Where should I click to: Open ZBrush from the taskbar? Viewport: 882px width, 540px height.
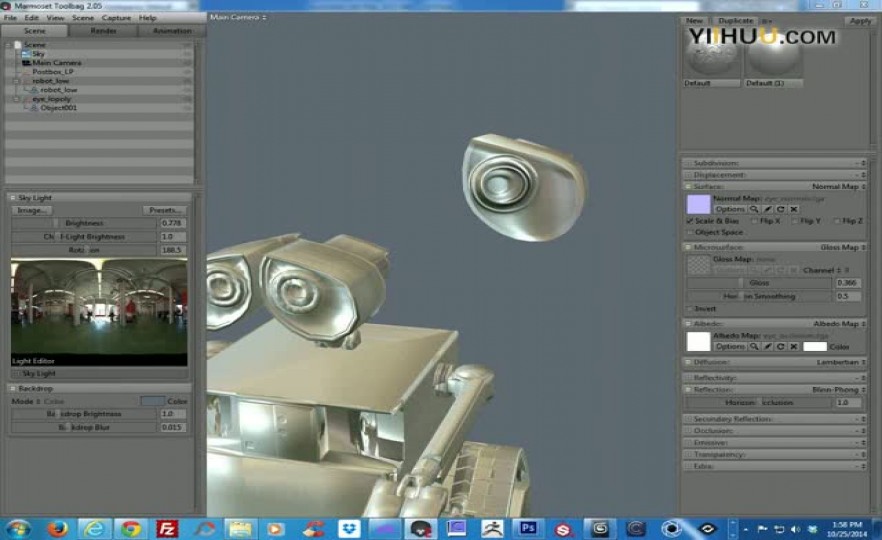coord(492,529)
